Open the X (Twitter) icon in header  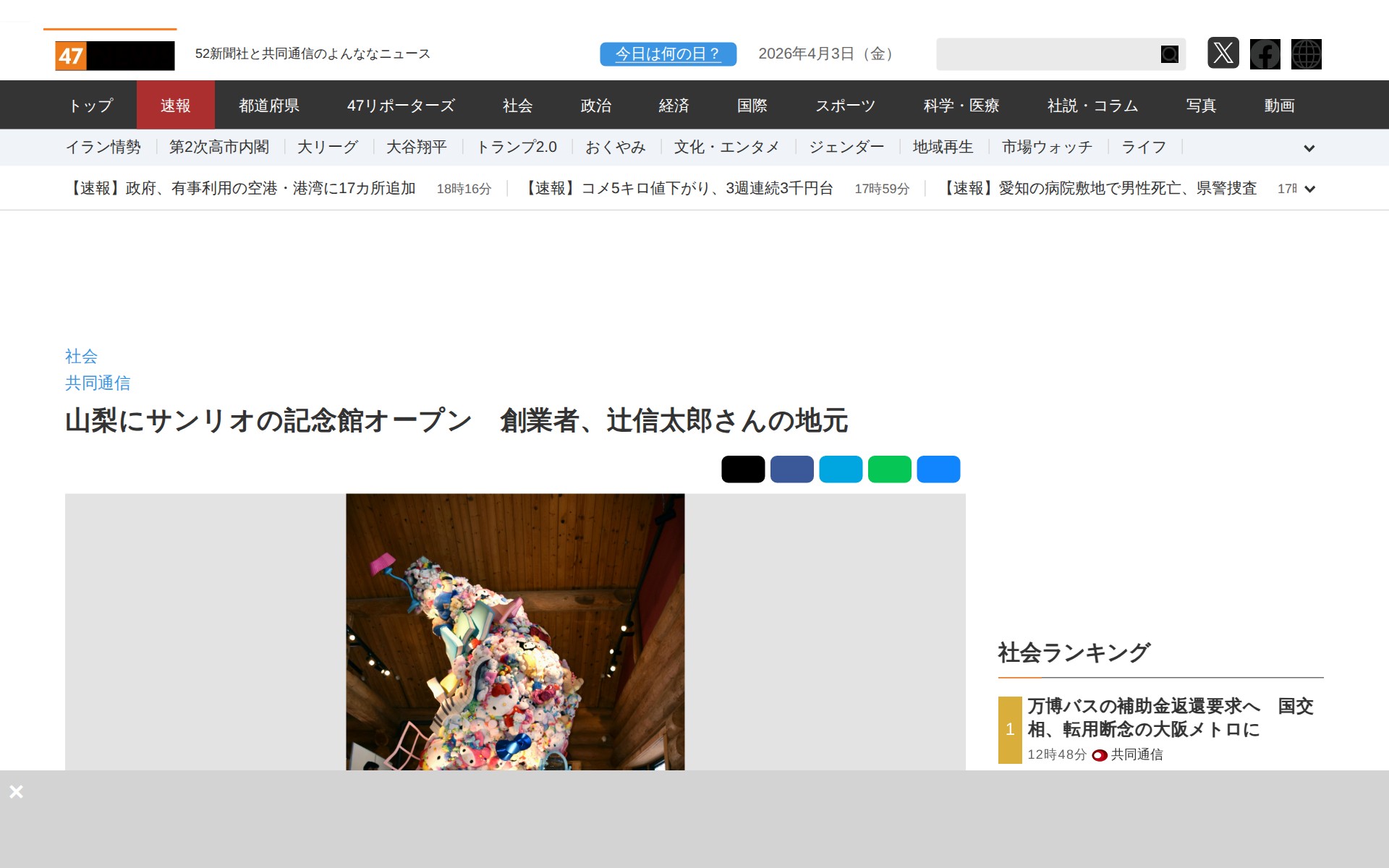coord(1223,54)
